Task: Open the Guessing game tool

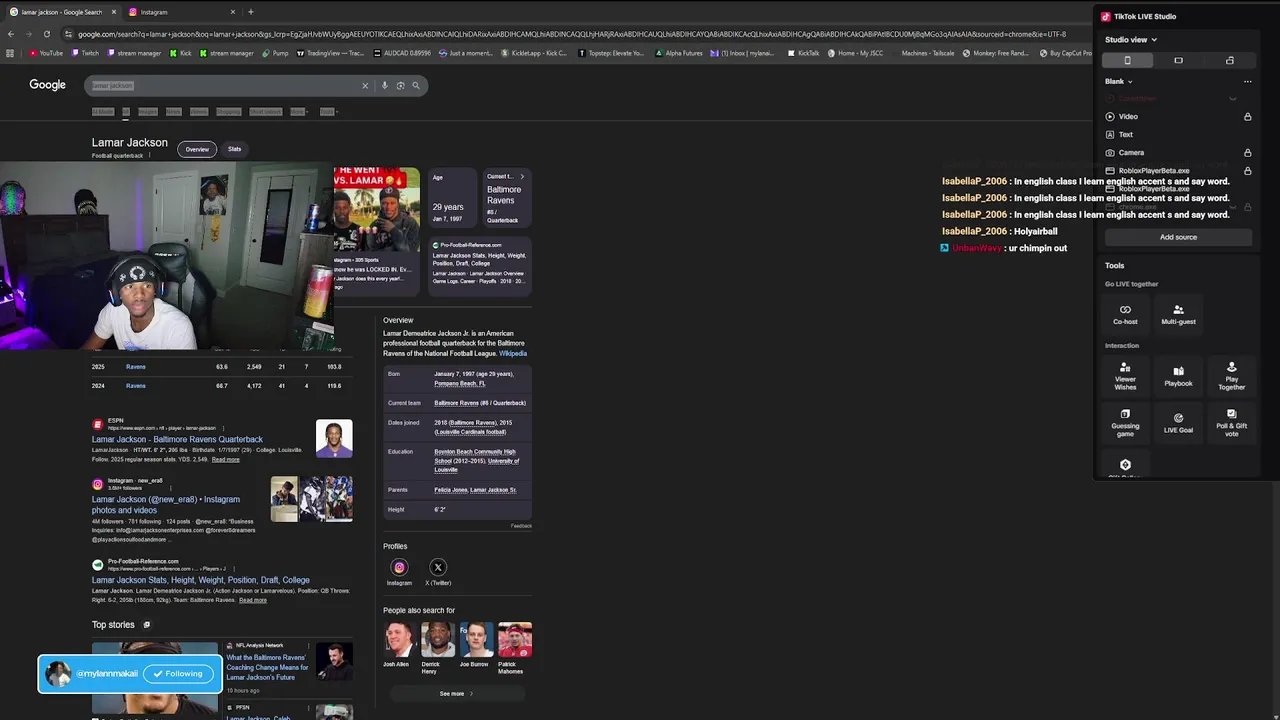Action: pyautogui.click(x=1125, y=422)
